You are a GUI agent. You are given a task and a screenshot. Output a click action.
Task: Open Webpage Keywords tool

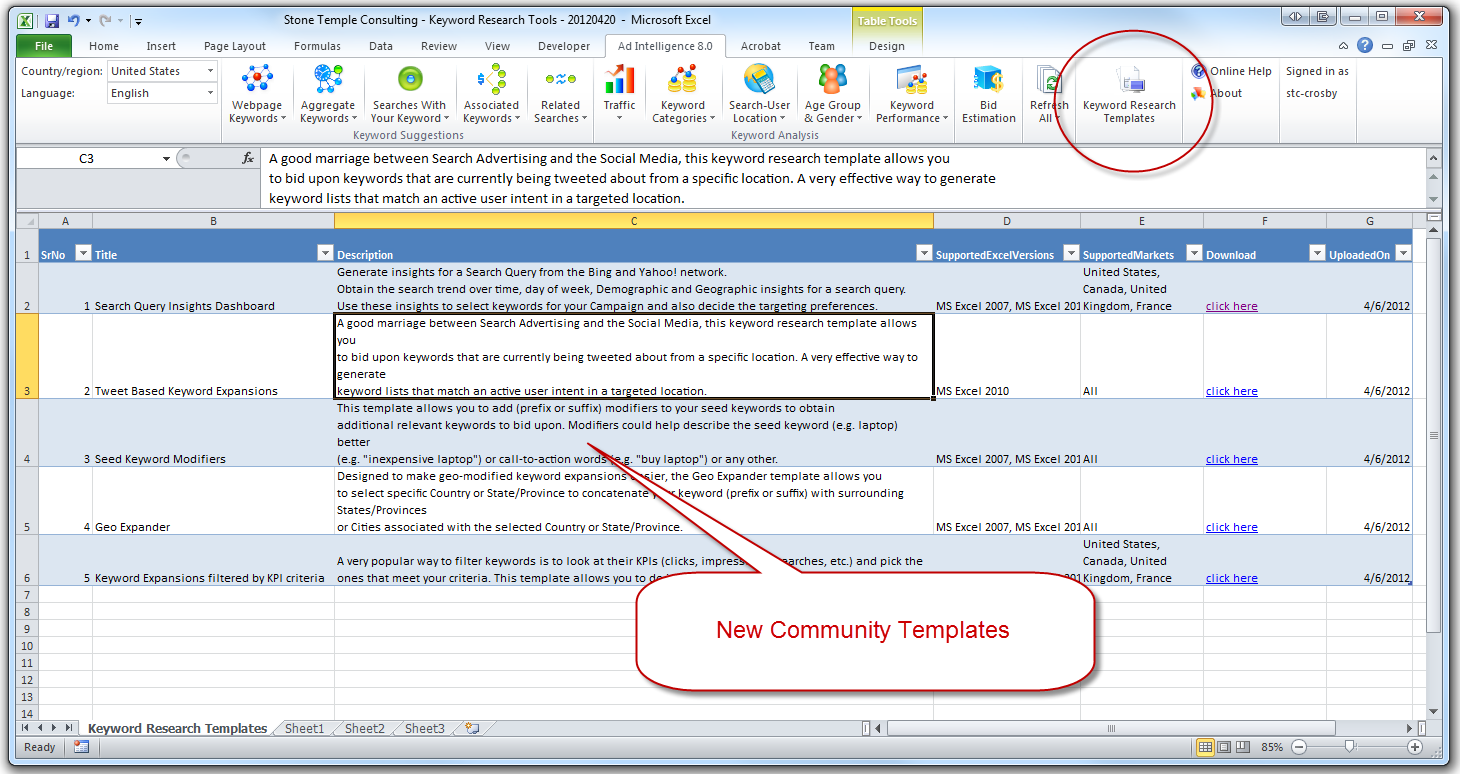pos(257,94)
